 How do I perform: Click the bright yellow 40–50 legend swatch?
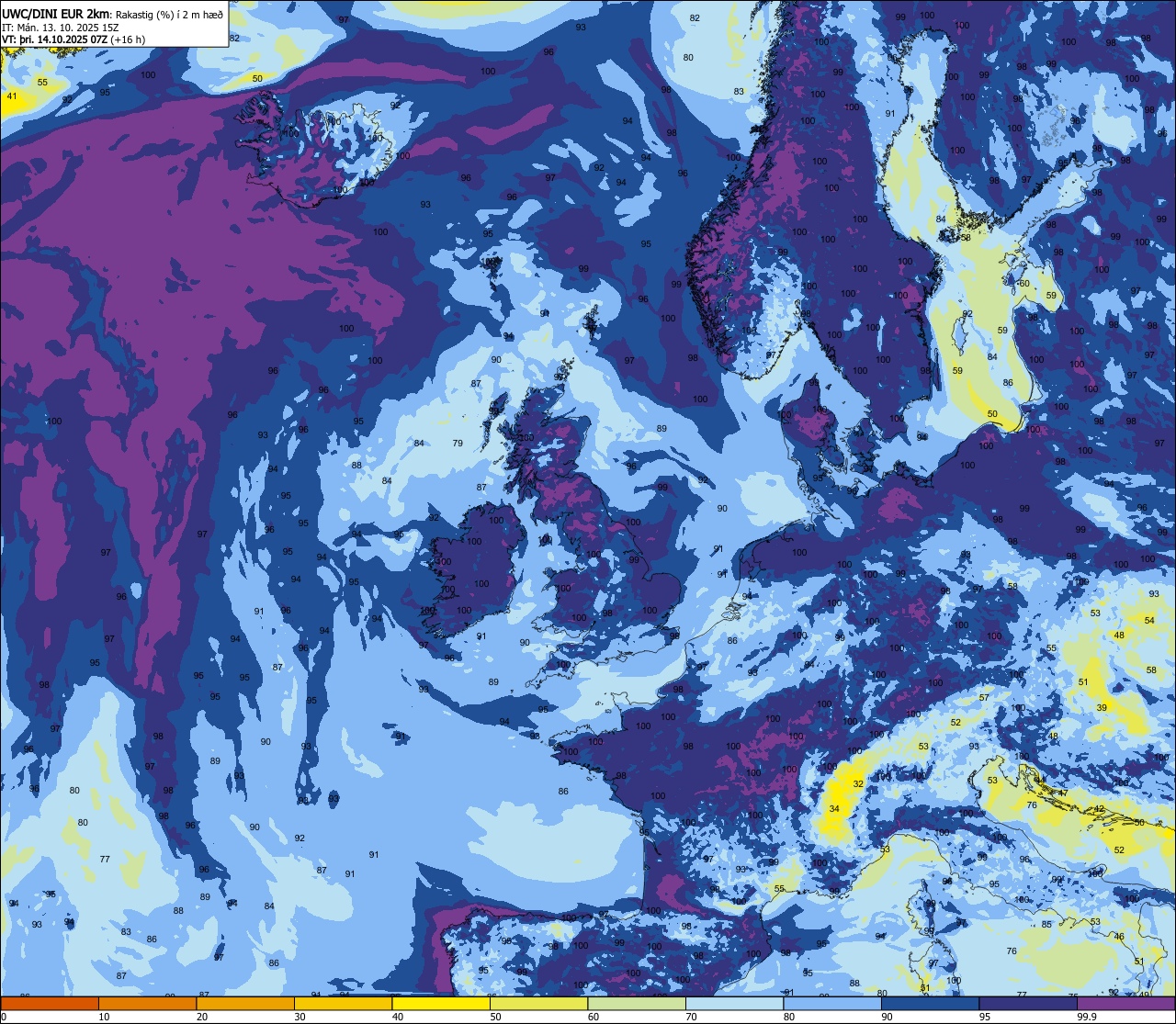pyautogui.click(x=441, y=1003)
